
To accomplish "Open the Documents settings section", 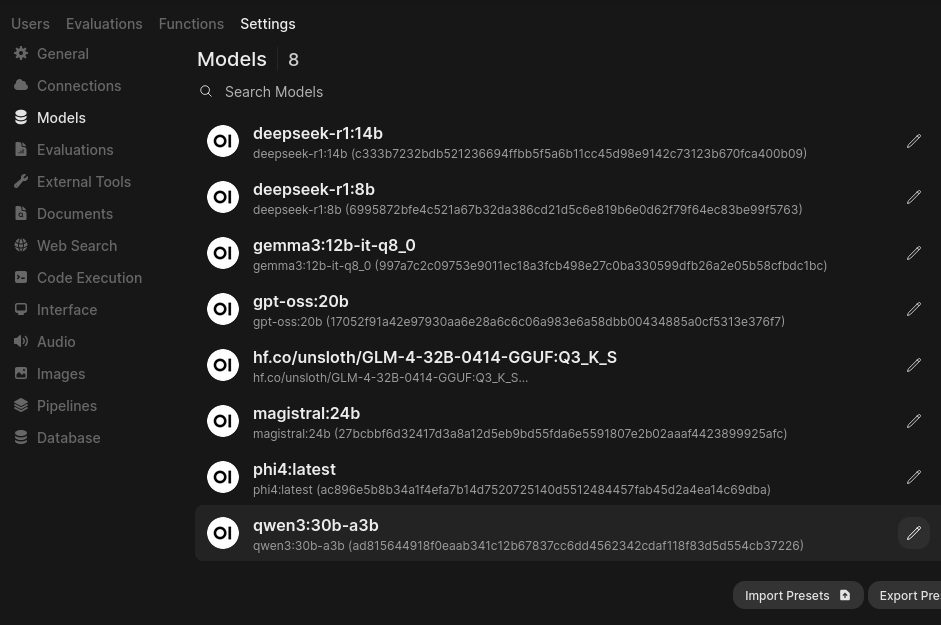I will [x=75, y=213].
